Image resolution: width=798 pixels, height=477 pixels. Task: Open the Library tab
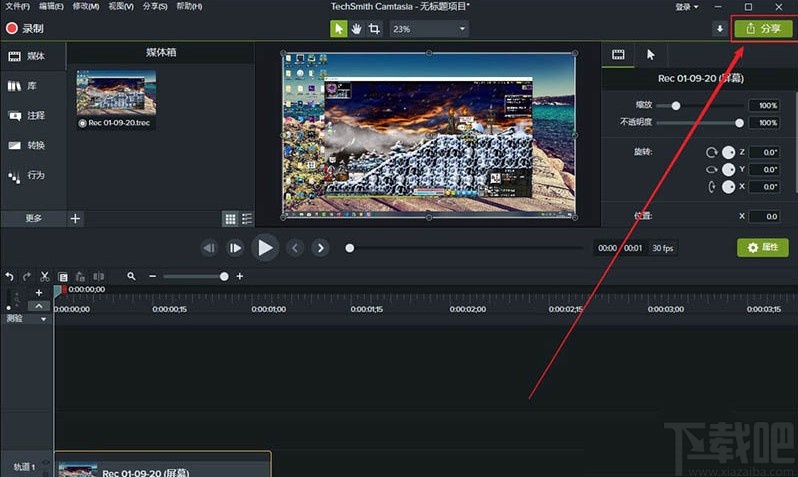pyautogui.click(x=33, y=86)
